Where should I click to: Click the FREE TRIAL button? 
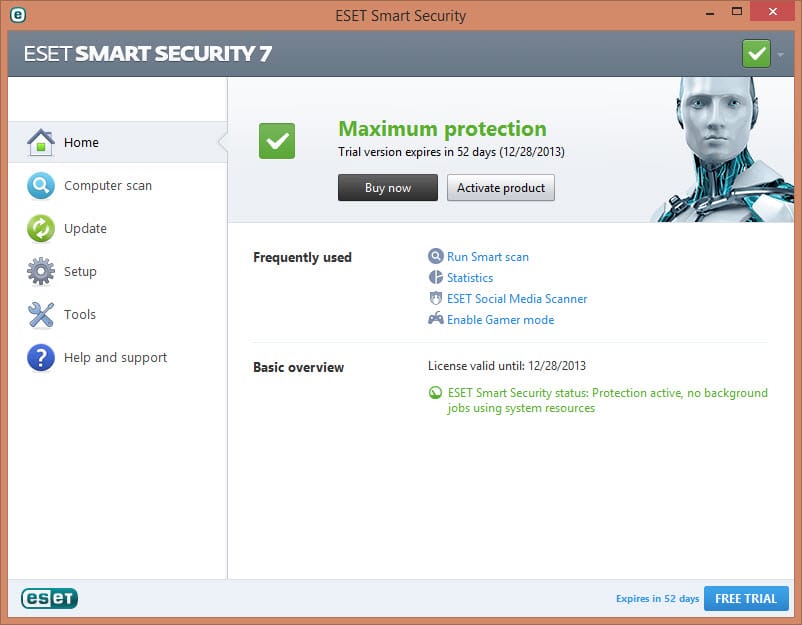pyautogui.click(x=746, y=598)
